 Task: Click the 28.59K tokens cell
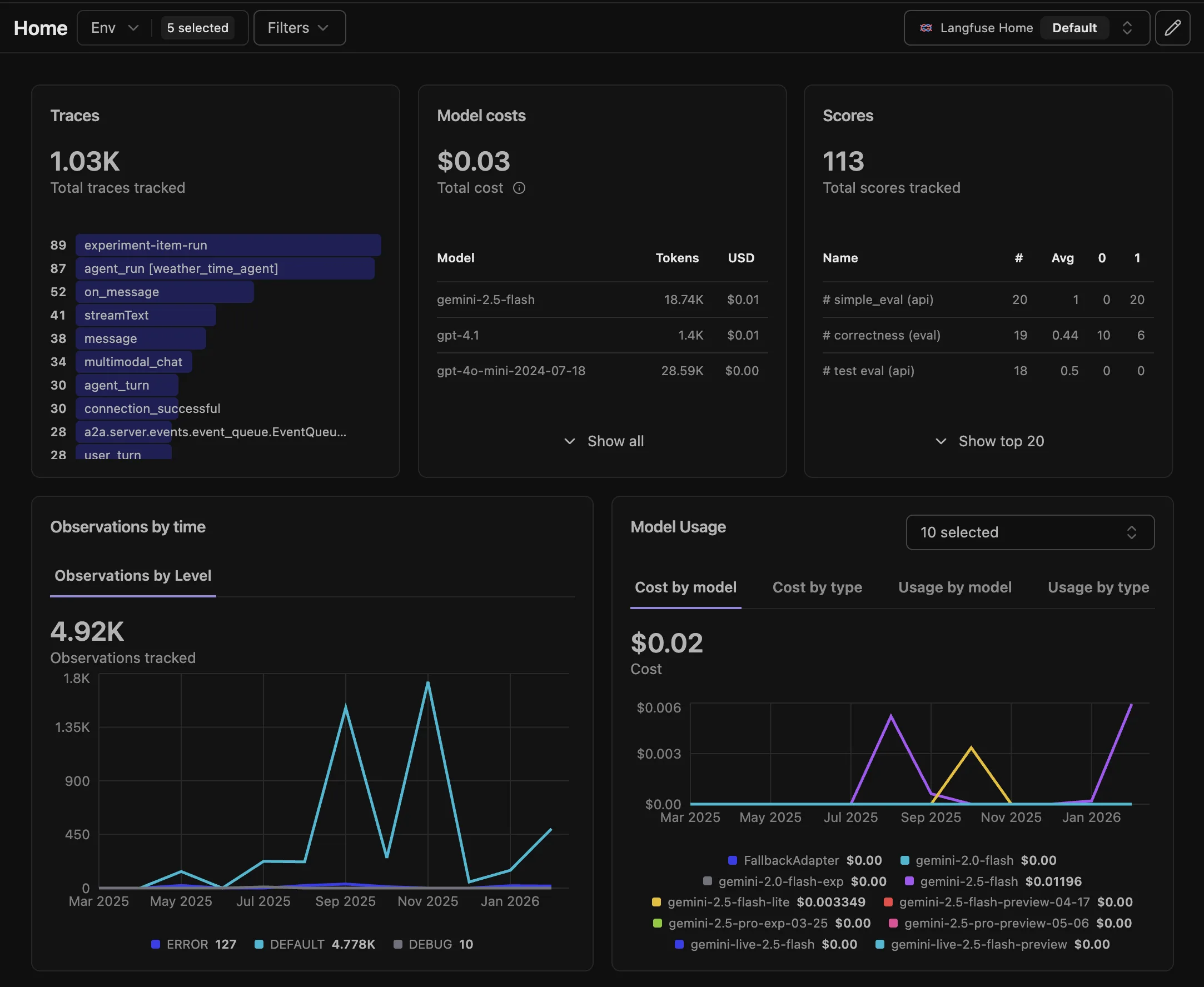click(x=682, y=371)
